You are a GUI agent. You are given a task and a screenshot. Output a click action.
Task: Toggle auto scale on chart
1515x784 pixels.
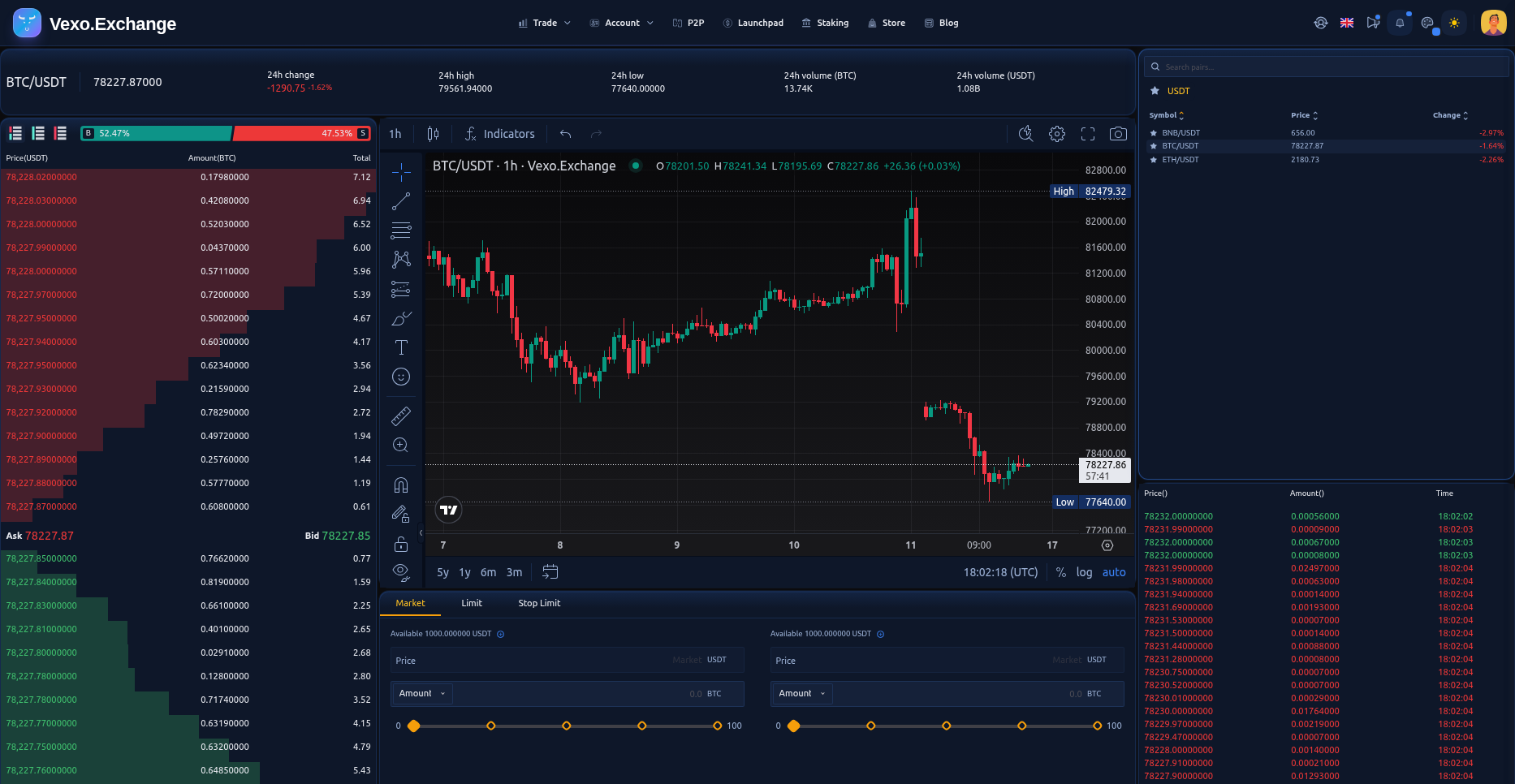point(1114,572)
